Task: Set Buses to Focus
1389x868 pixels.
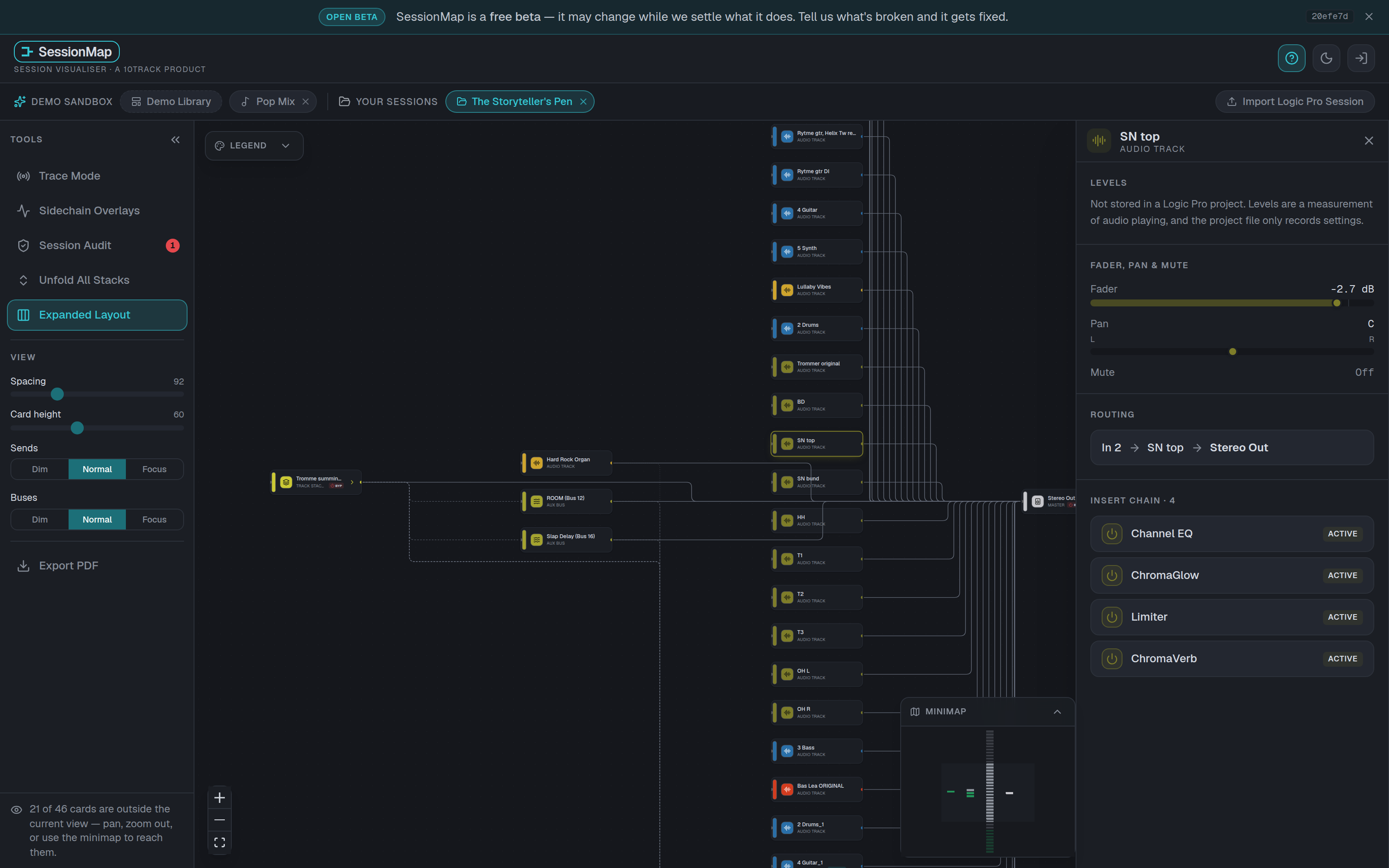Action: coord(155,519)
